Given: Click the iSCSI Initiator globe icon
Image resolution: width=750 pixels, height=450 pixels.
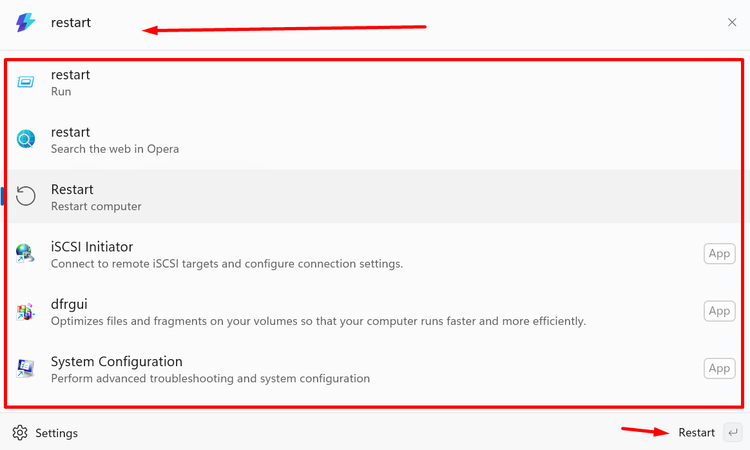Looking at the screenshot, I should 25,253.
